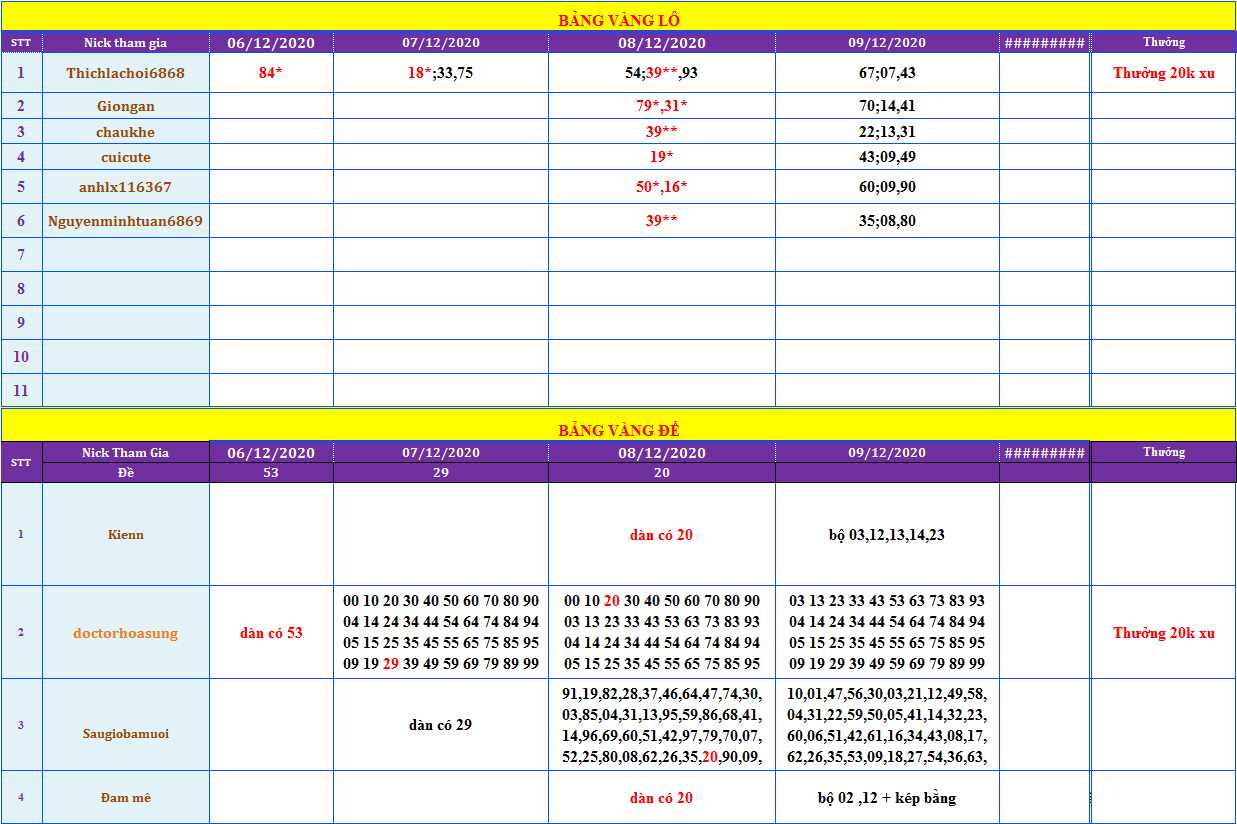Select "Nick Tham Gia" header in Đề table
The width and height of the screenshot is (1237, 824).
(126, 453)
